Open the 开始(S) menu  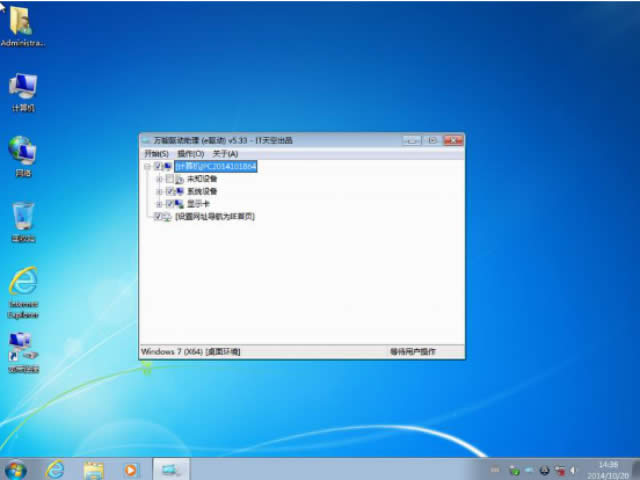click(x=156, y=154)
